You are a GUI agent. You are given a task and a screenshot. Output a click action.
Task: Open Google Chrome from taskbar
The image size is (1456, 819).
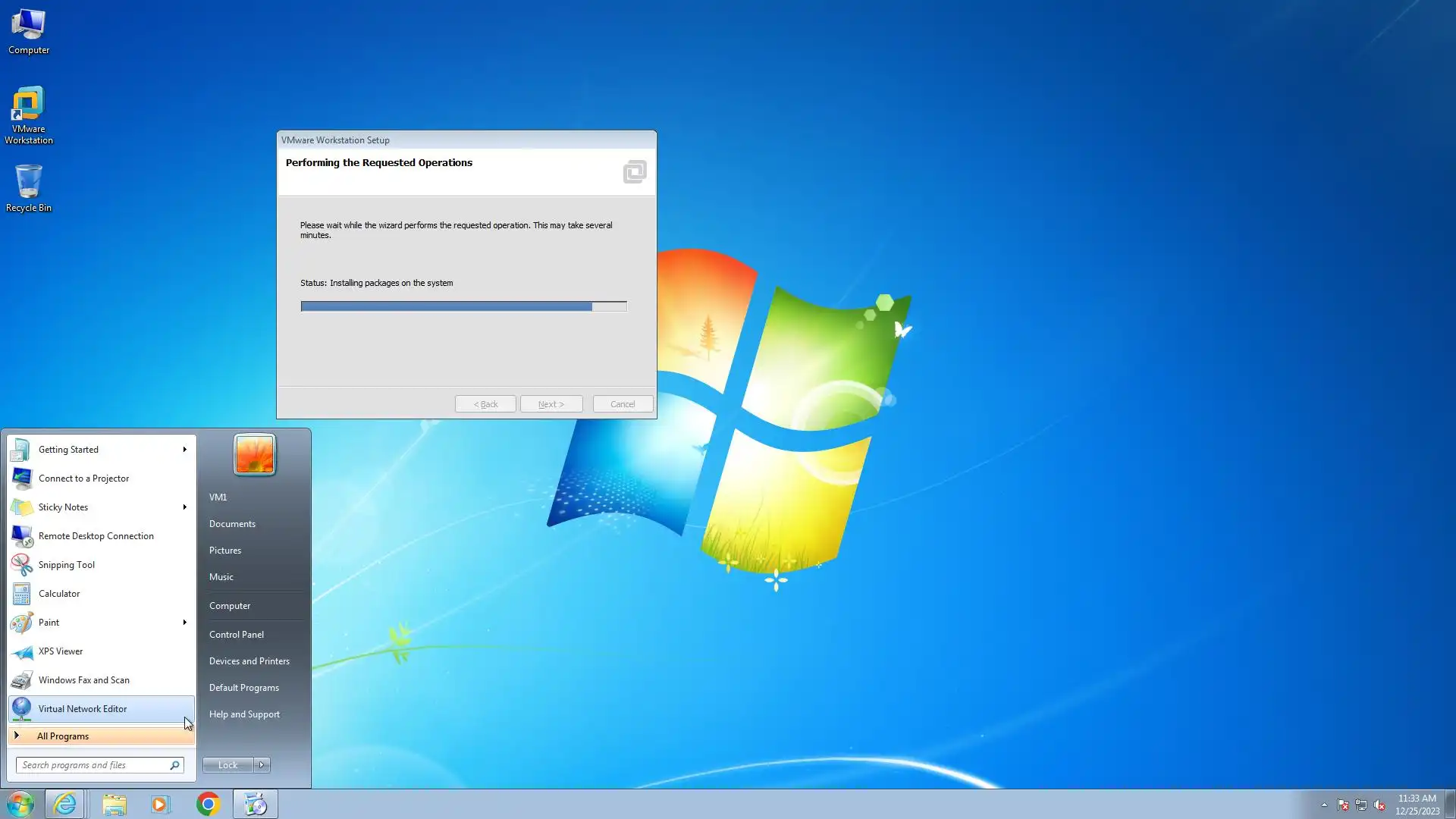(x=208, y=804)
